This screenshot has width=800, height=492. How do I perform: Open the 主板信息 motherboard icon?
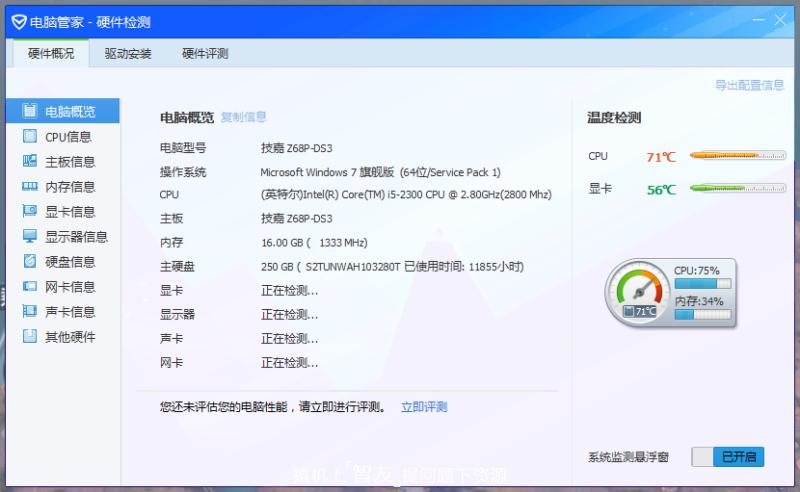click(x=30, y=161)
